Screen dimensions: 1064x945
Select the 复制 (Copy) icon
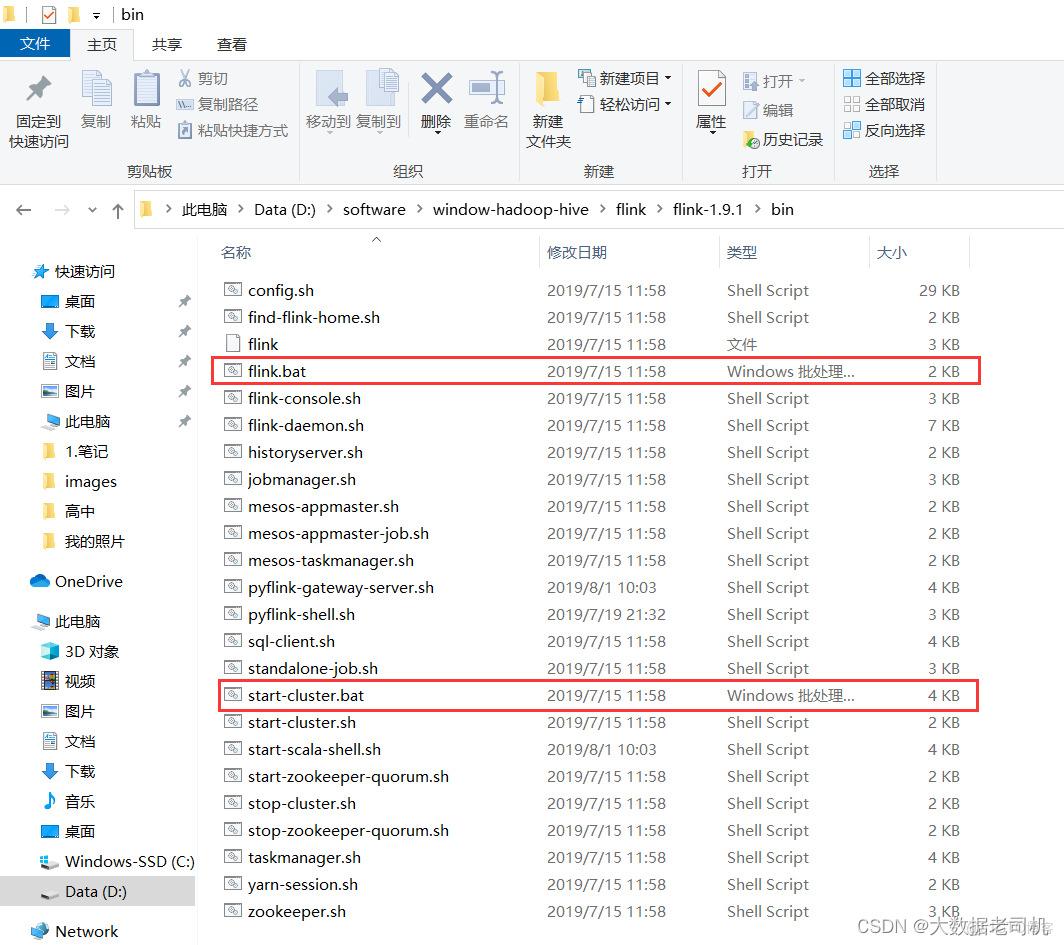pos(96,97)
